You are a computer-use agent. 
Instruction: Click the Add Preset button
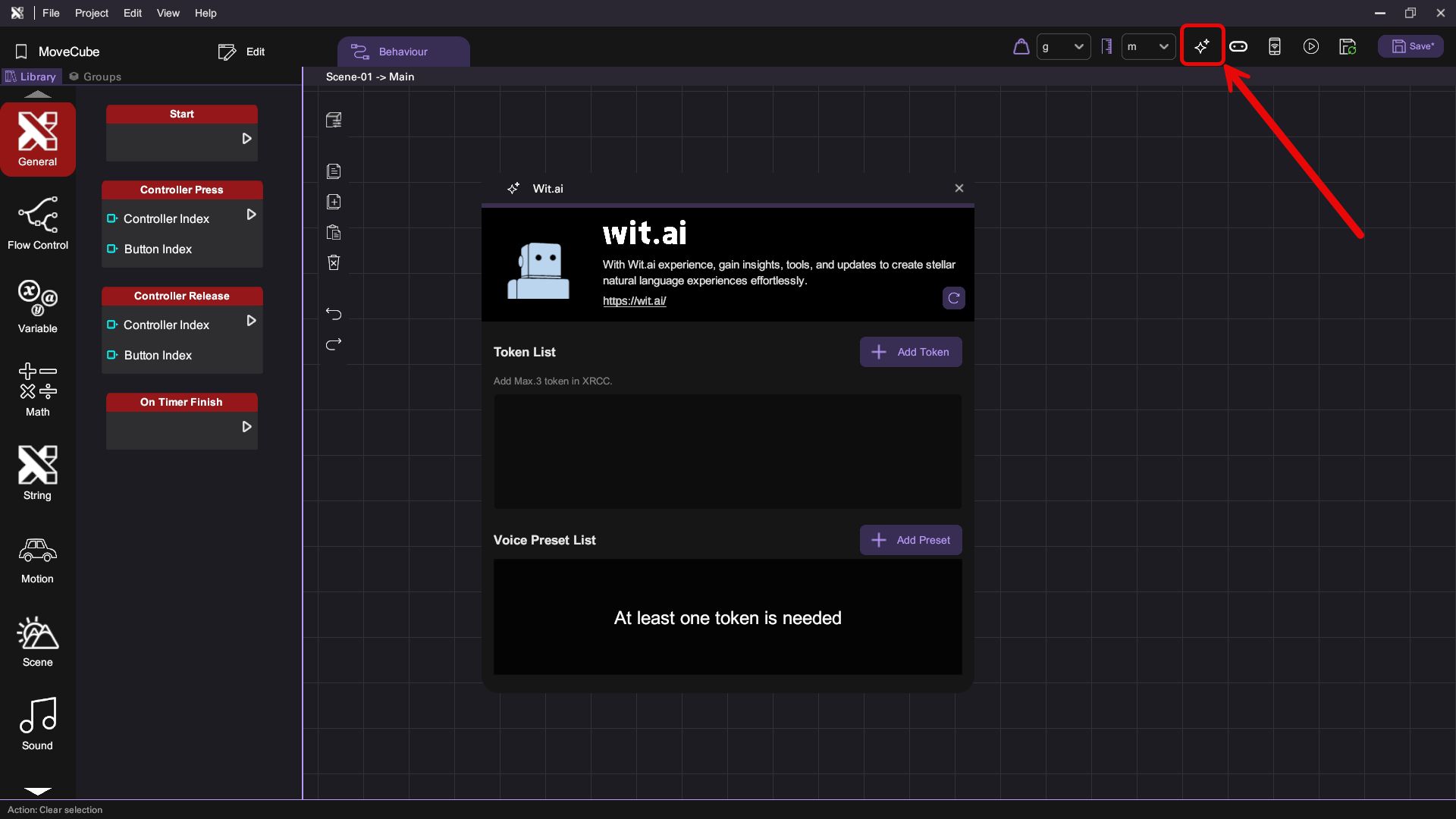point(911,540)
